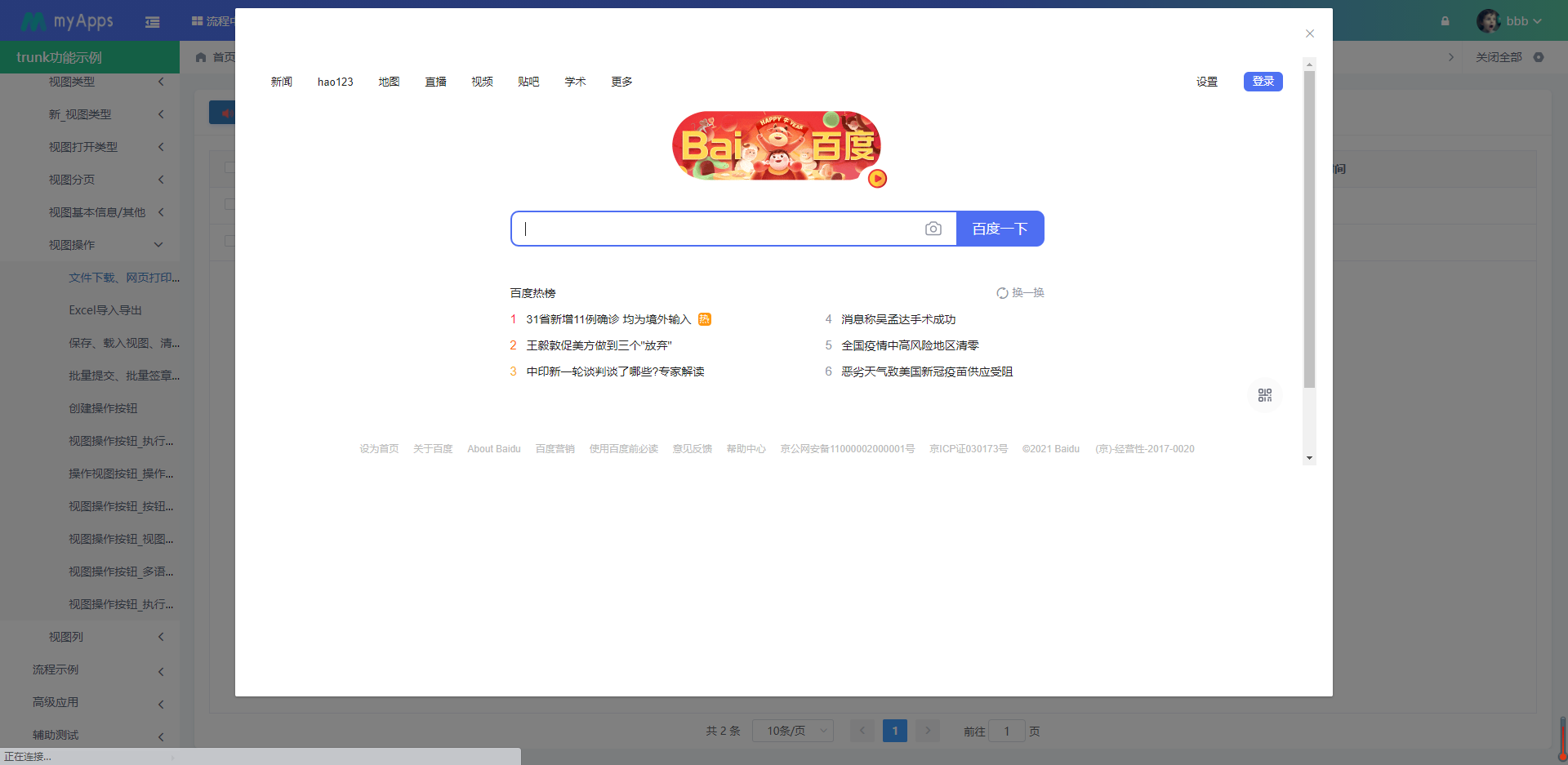Screen dimensions: 1568x765
Task: Click the next page arrow in pagination
Action: [x=928, y=731]
